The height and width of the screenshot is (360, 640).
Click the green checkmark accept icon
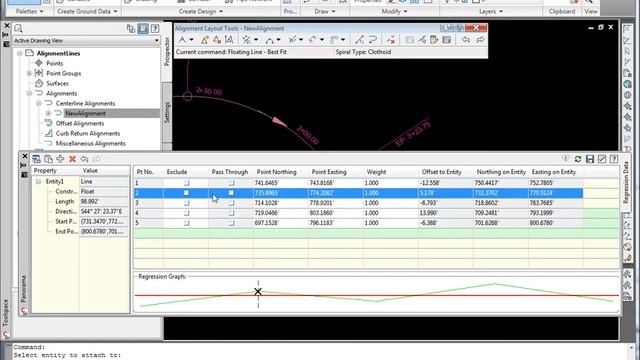tap(602, 159)
